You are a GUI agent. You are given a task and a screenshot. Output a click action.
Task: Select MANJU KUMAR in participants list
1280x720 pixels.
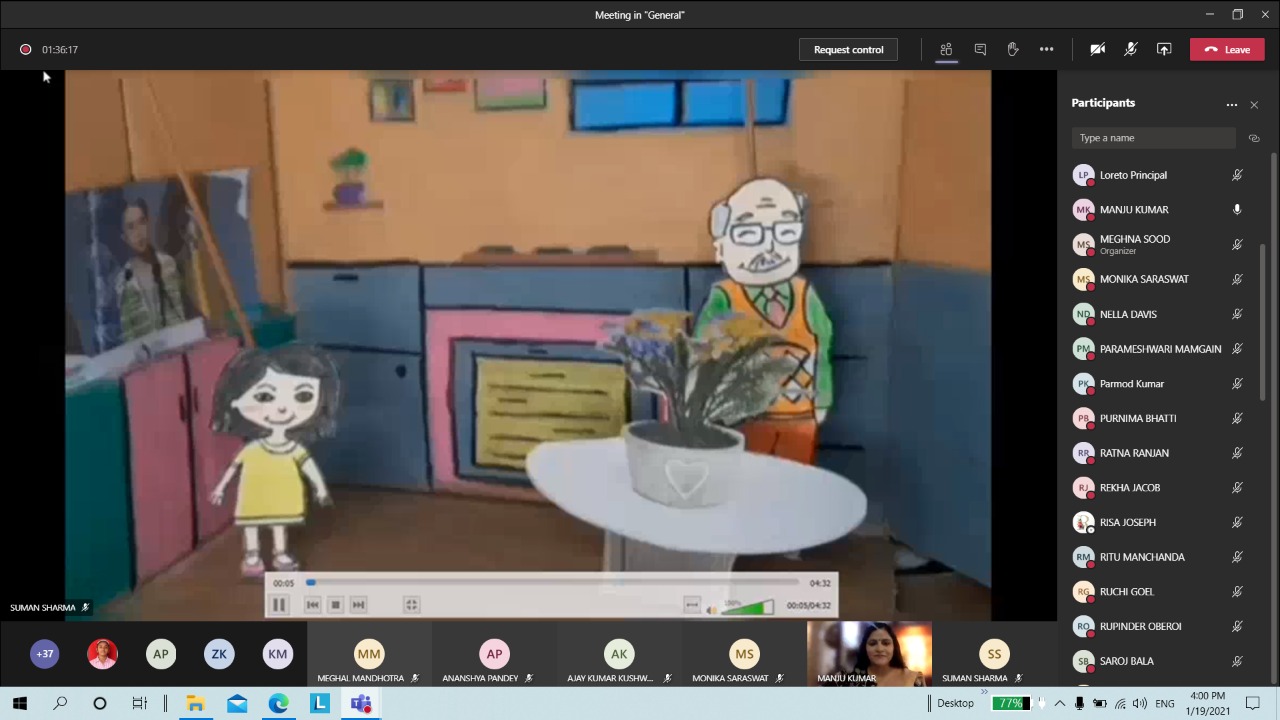click(1134, 210)
